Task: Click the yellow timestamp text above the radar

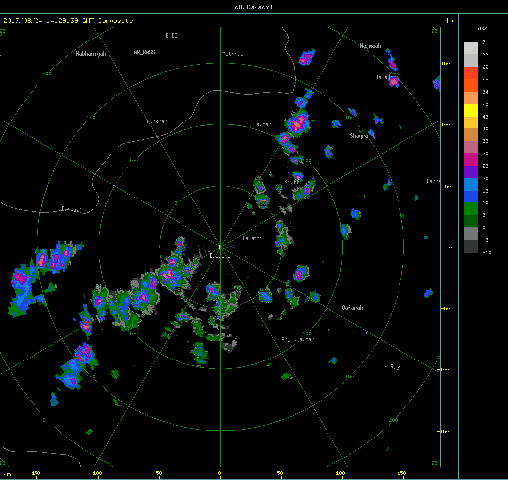Action: tap(68, 21)
